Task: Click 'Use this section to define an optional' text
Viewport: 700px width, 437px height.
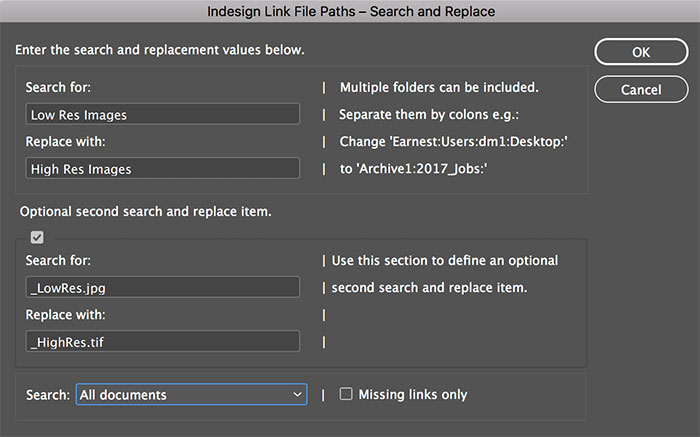Action: (445, 260)
